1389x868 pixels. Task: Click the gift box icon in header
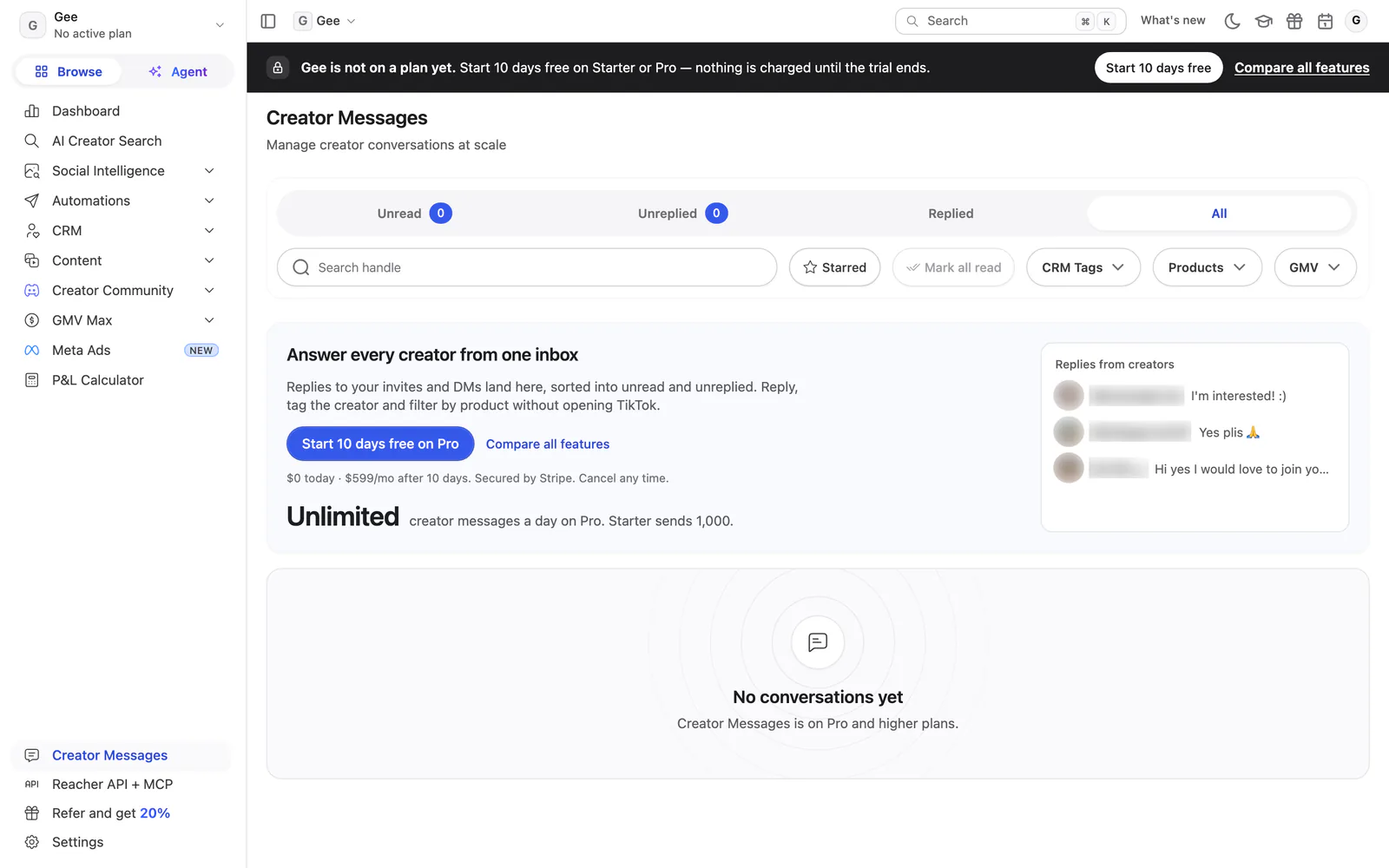tap(1294, 21)
